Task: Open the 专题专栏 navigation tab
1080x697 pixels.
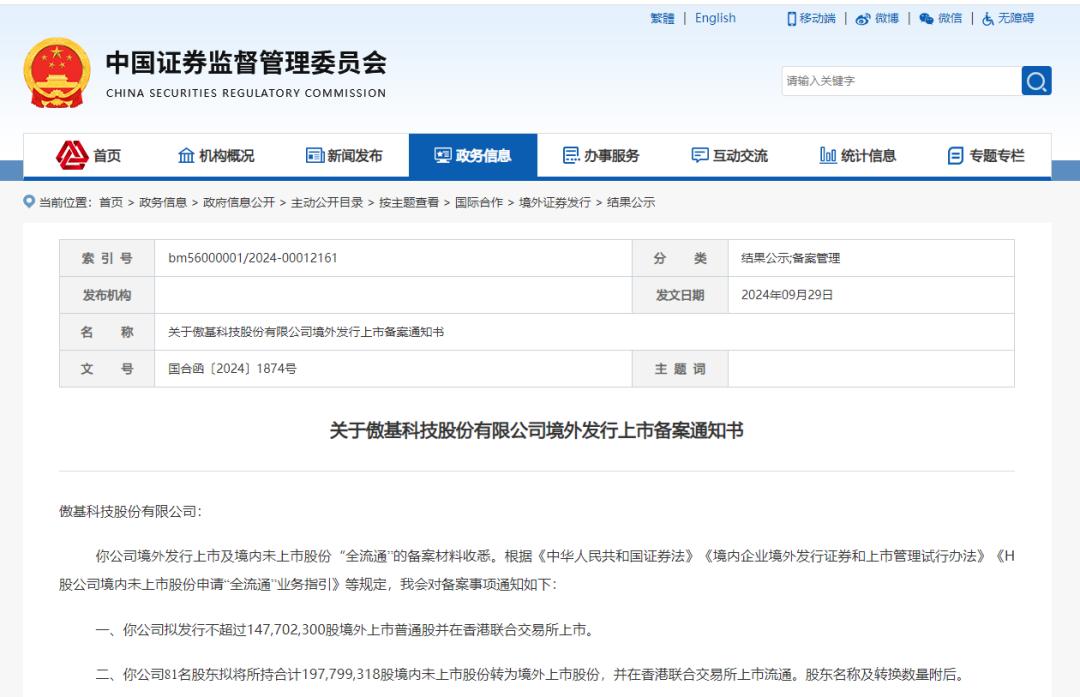Action: (986, 156)
